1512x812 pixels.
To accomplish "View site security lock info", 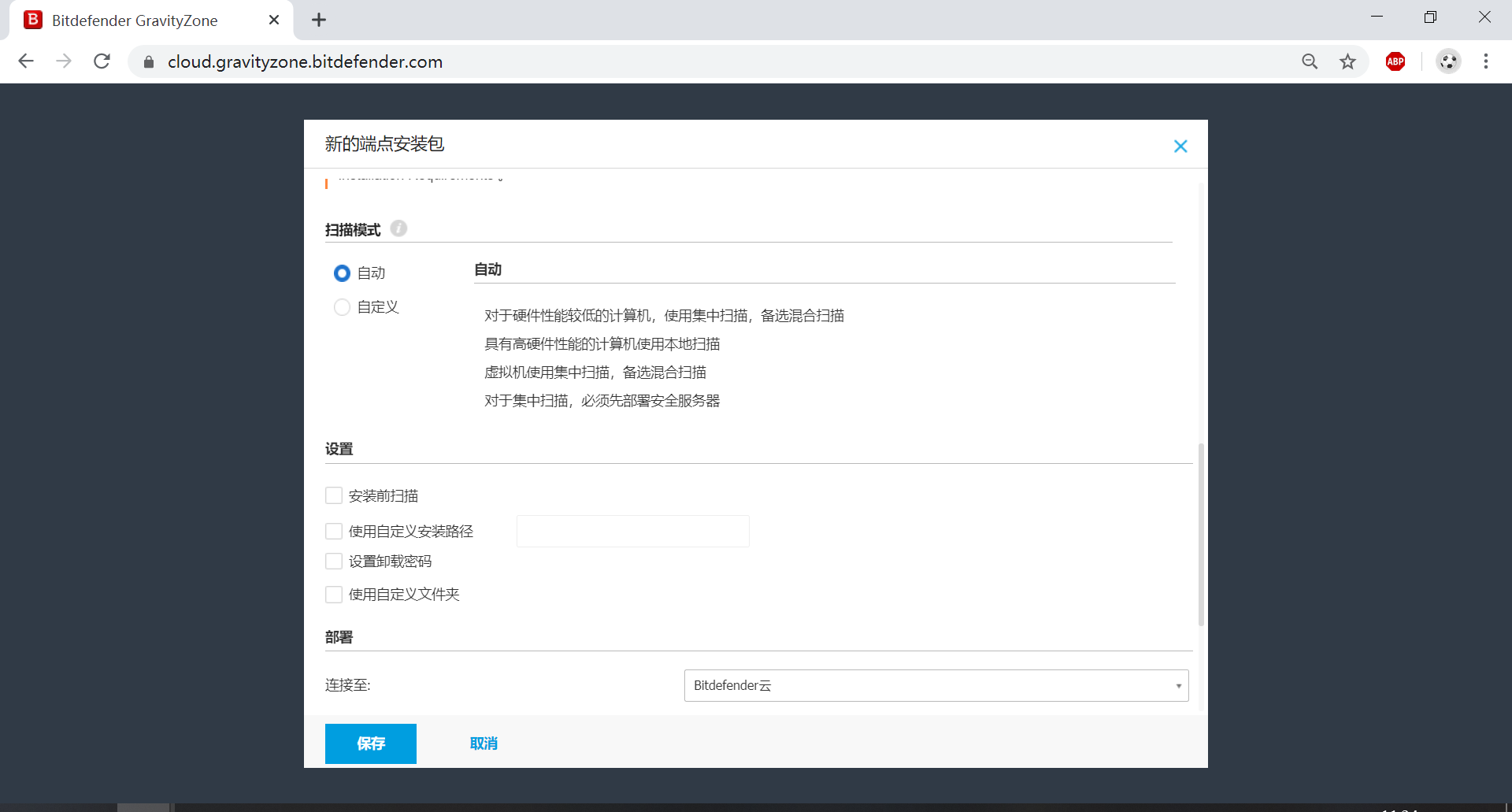I will coord(148,61).
